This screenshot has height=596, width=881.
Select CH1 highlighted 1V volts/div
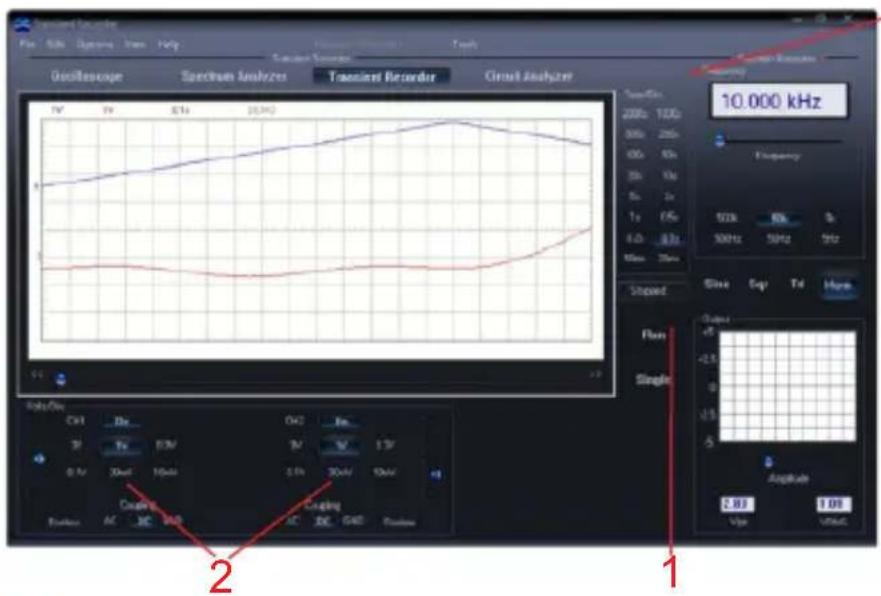tap(121, 446)
